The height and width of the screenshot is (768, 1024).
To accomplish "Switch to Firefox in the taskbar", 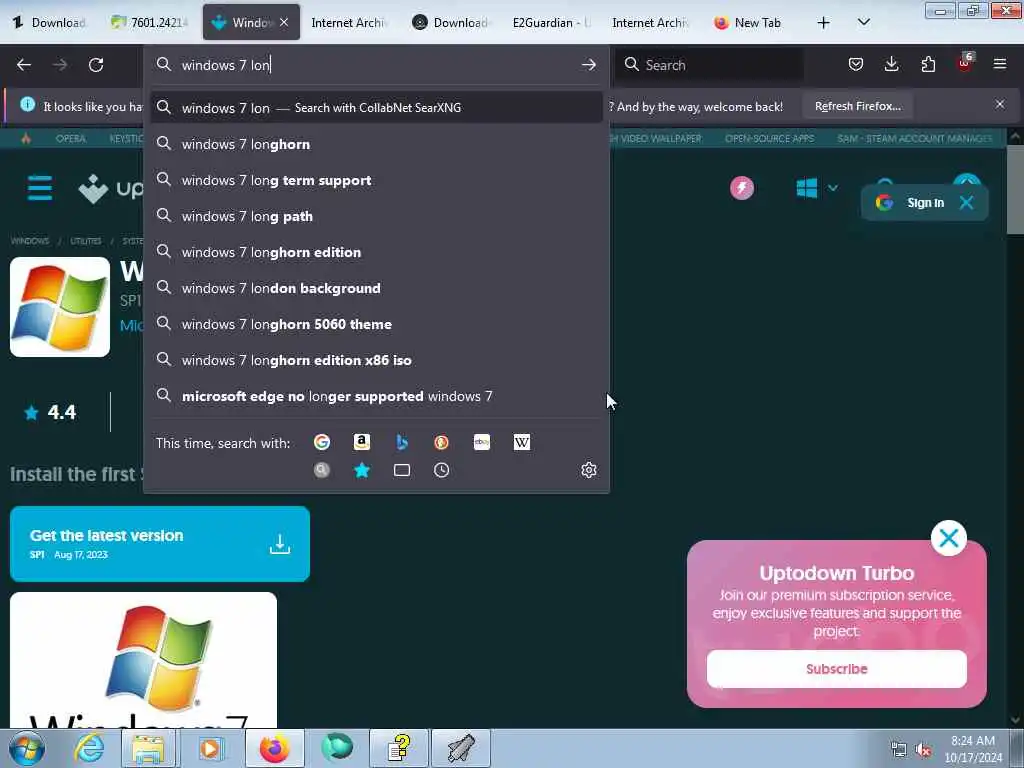I will [274, 748].
